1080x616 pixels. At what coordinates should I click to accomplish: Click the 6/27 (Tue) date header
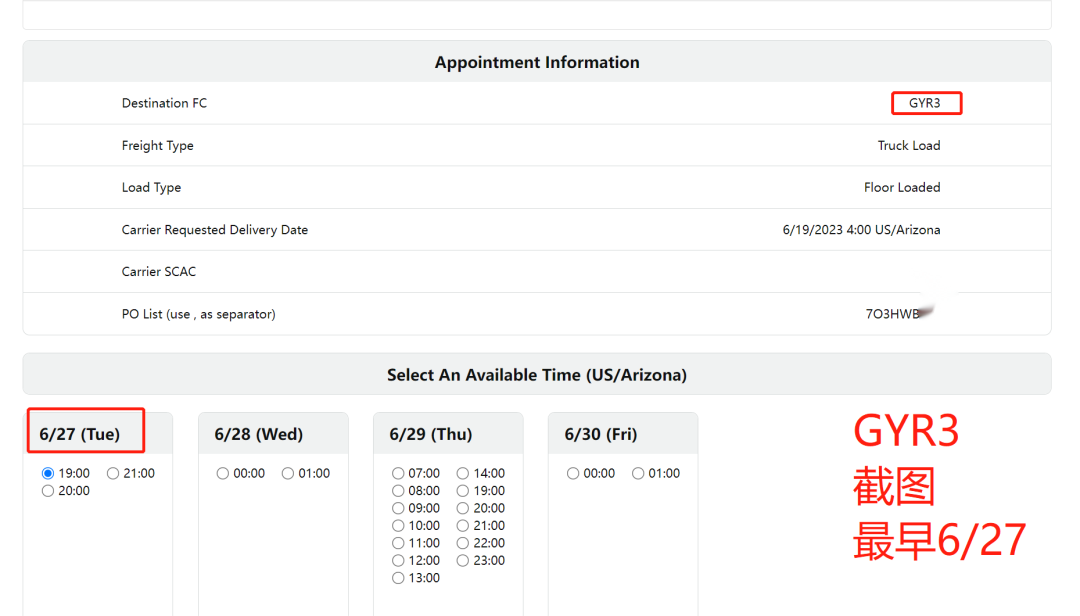[x=80, y=434]
